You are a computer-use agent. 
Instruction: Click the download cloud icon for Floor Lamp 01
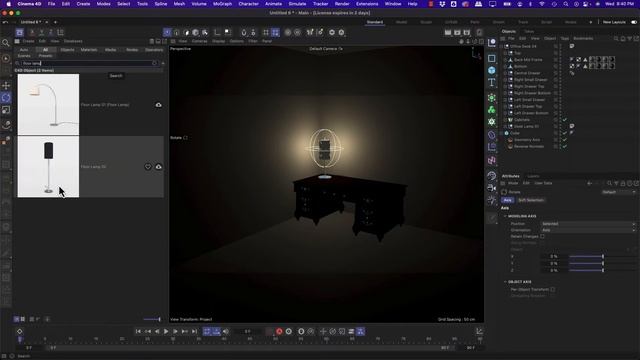pos(158,105)
